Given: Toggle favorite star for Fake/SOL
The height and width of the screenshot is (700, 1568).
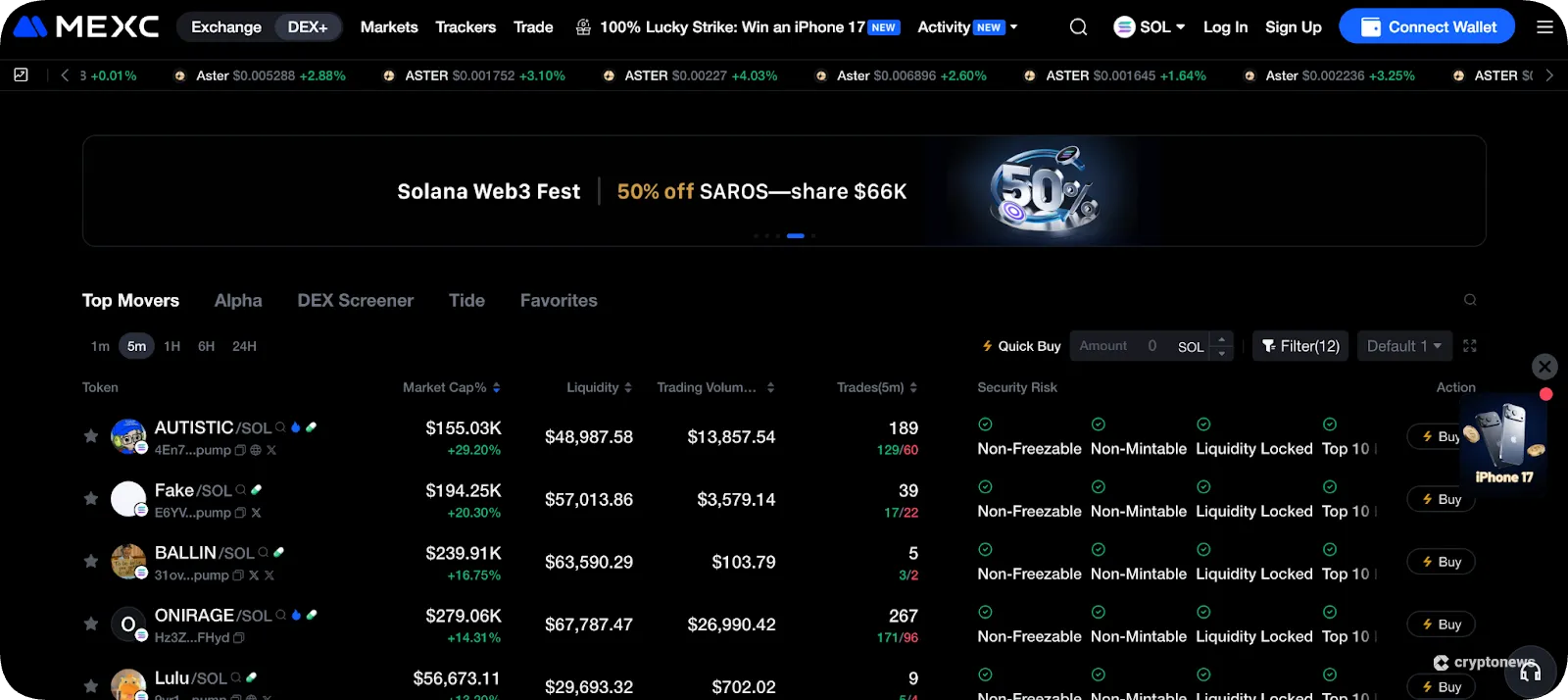Looking at the screenshot, I should coord(91,499).
